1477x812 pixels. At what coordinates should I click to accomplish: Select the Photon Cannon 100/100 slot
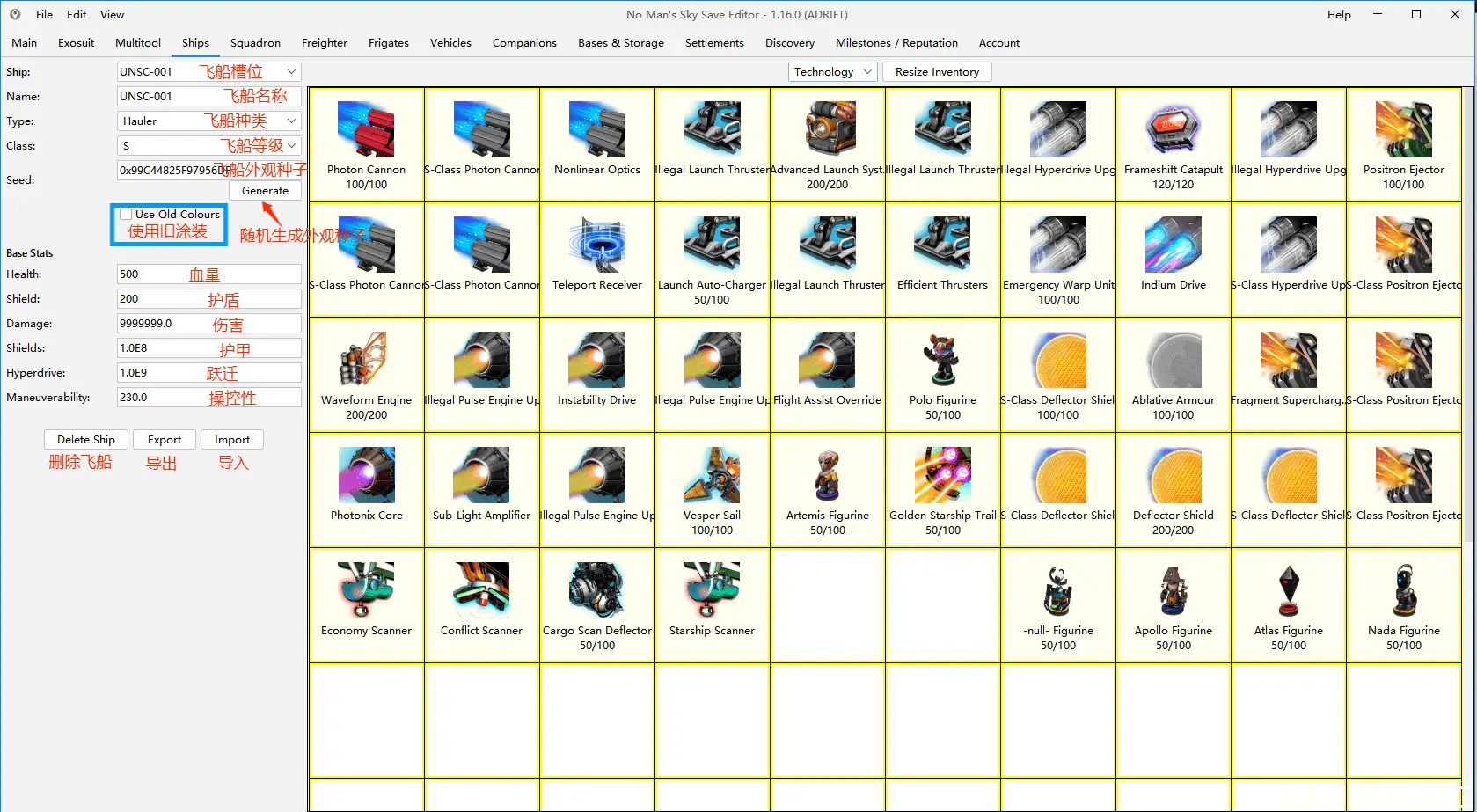pyautogui.click(x=367, y=145)
